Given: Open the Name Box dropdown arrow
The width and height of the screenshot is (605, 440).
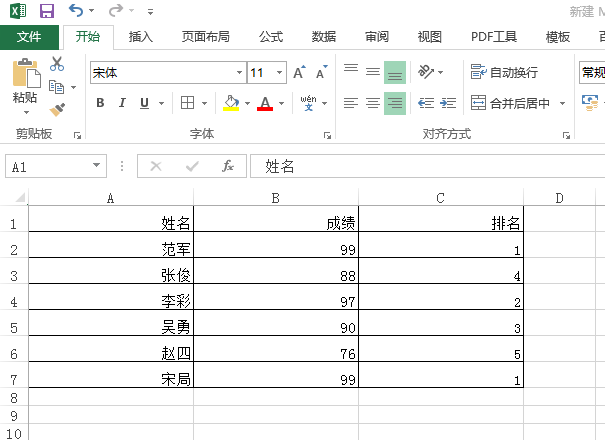Looking at the screenshot, I should [96, 166].
